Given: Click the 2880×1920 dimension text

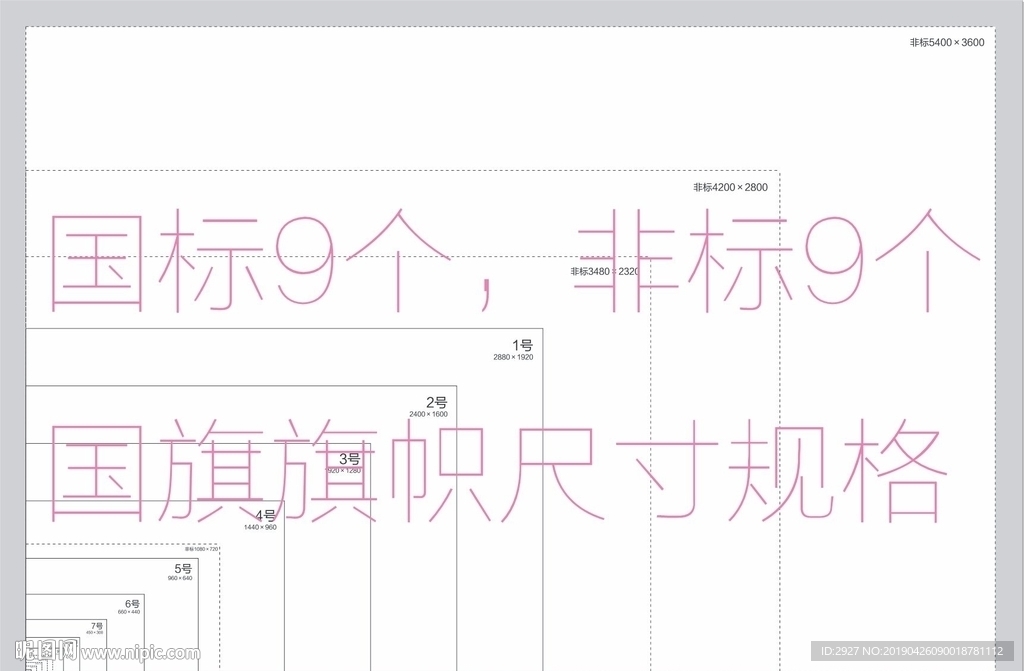Looking at the screenshot, I should (x=513, y=357).
